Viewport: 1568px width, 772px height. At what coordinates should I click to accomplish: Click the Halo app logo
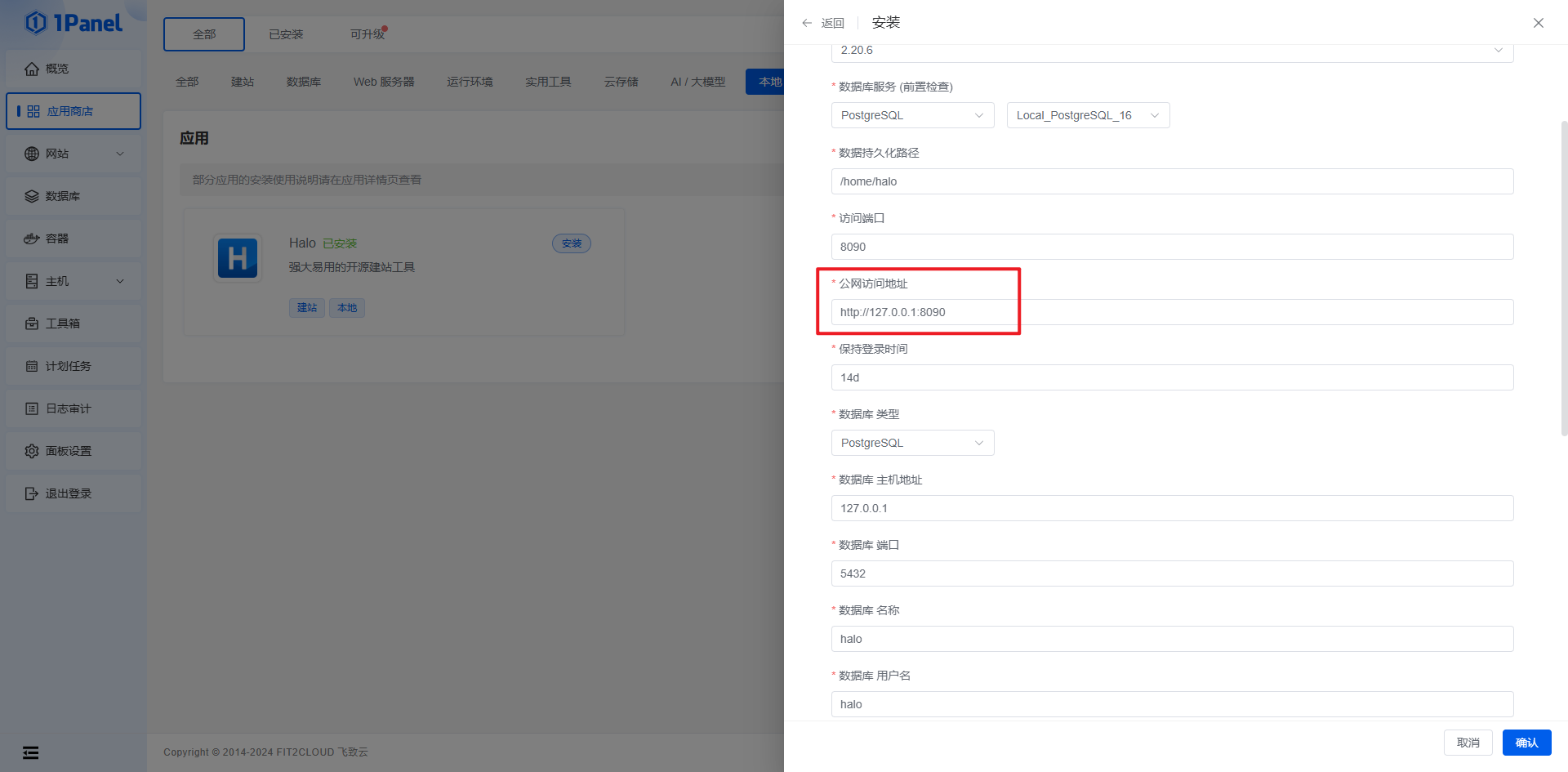238,258
